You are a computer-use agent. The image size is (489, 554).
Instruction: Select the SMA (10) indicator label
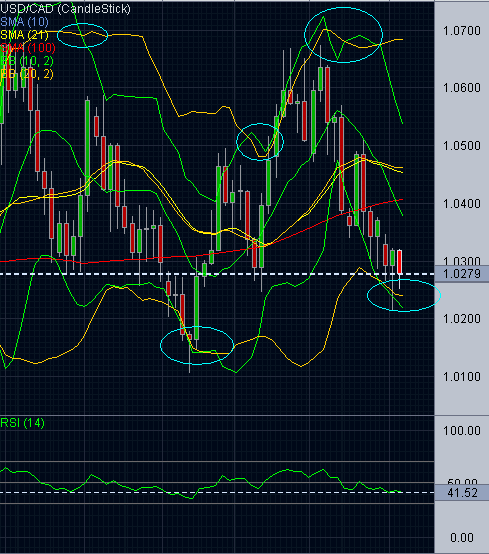tap(24, 22)
